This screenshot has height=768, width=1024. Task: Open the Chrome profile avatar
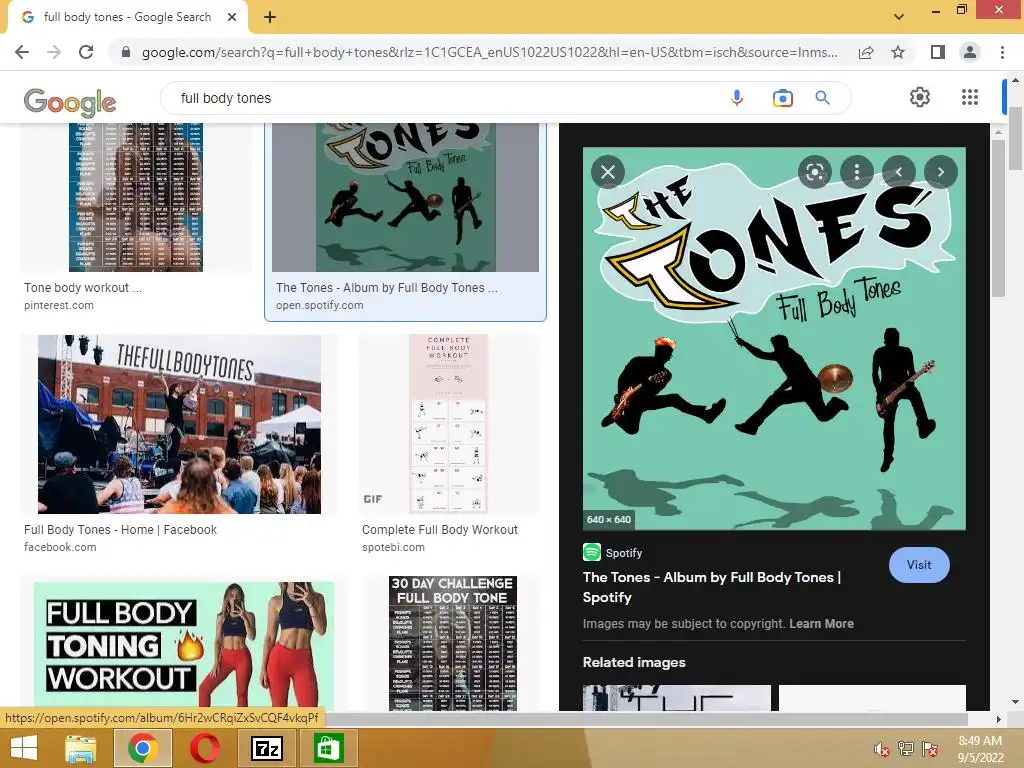[970, 52]
